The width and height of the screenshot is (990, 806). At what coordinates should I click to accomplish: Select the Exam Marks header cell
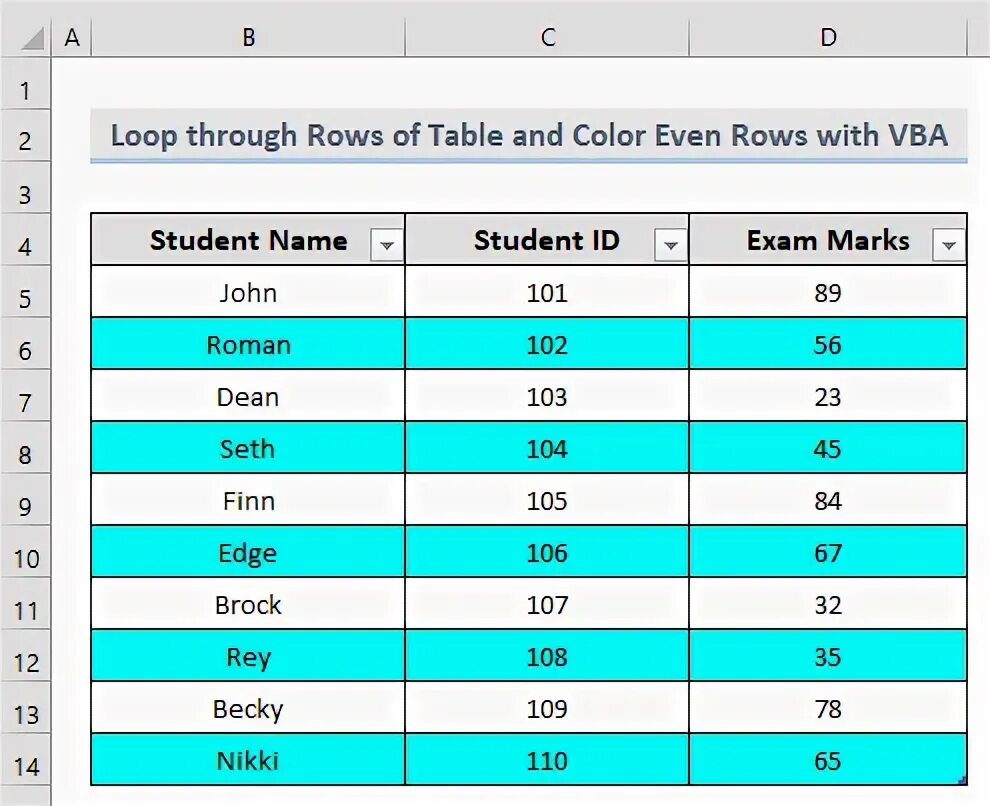point(828,240)
